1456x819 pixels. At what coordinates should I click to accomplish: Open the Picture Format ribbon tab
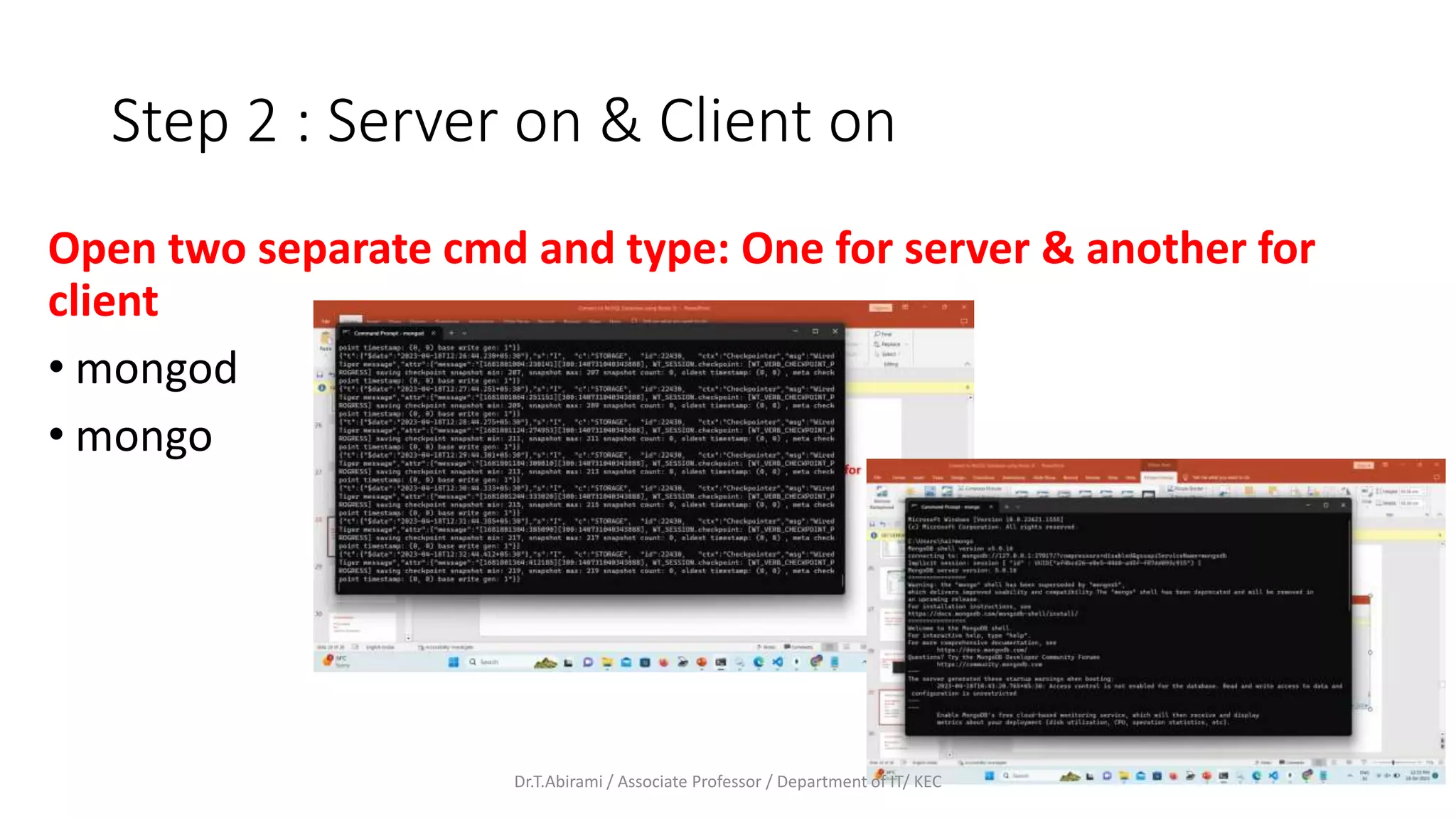pyautogui.click(x=1158, y=477)
